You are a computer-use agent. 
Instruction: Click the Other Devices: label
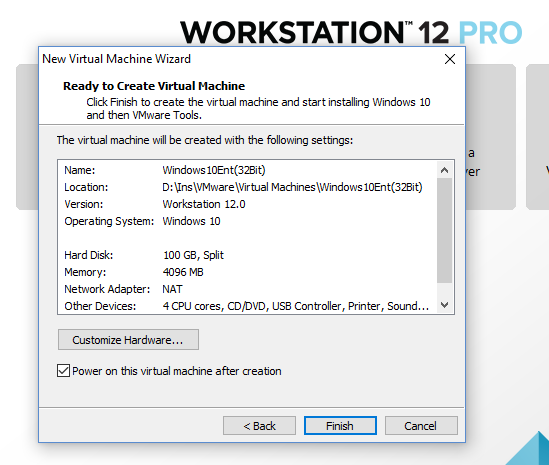coord(100,306)
